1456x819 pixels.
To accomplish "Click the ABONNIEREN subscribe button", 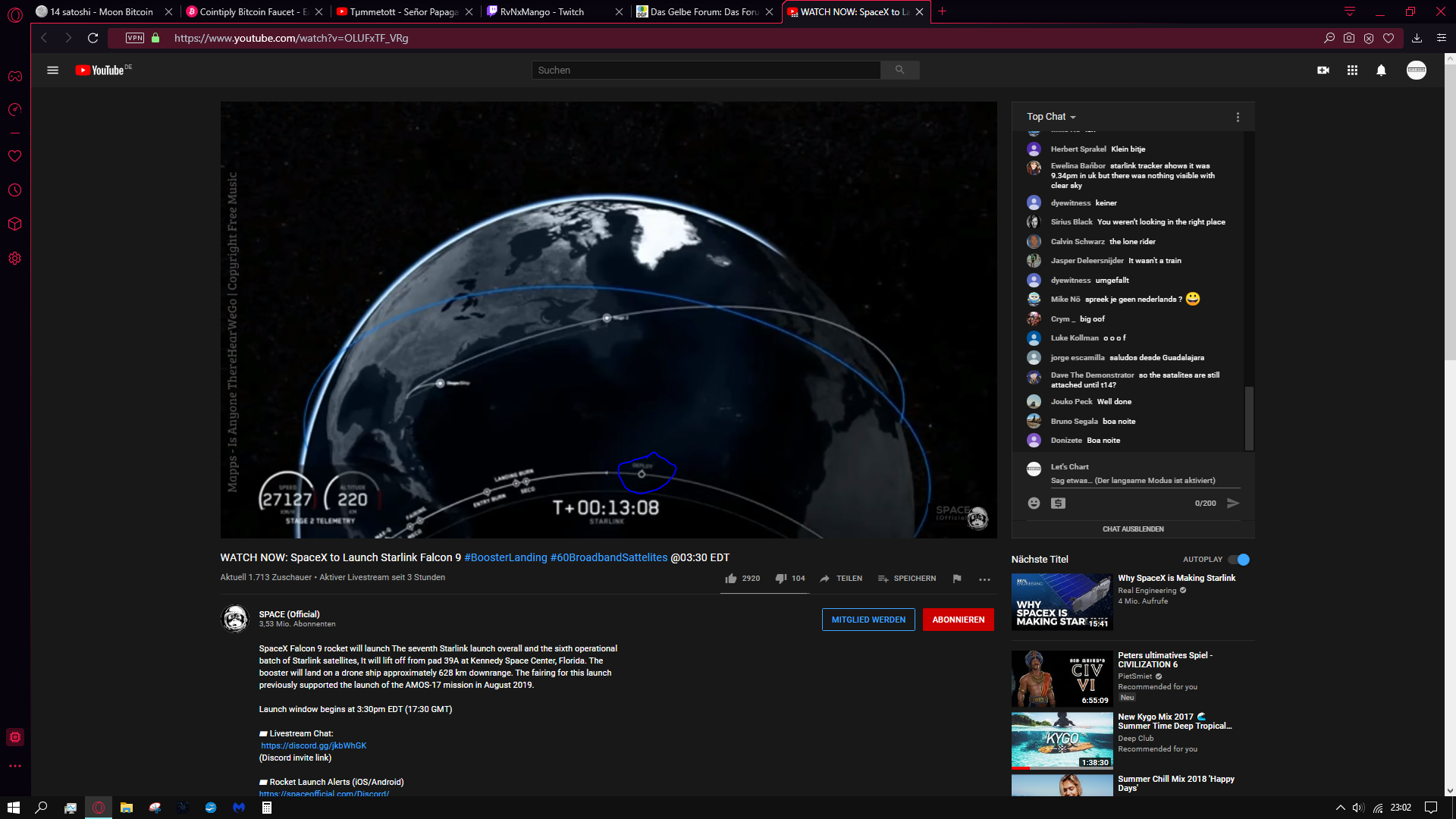I will [x=958, y=620].
